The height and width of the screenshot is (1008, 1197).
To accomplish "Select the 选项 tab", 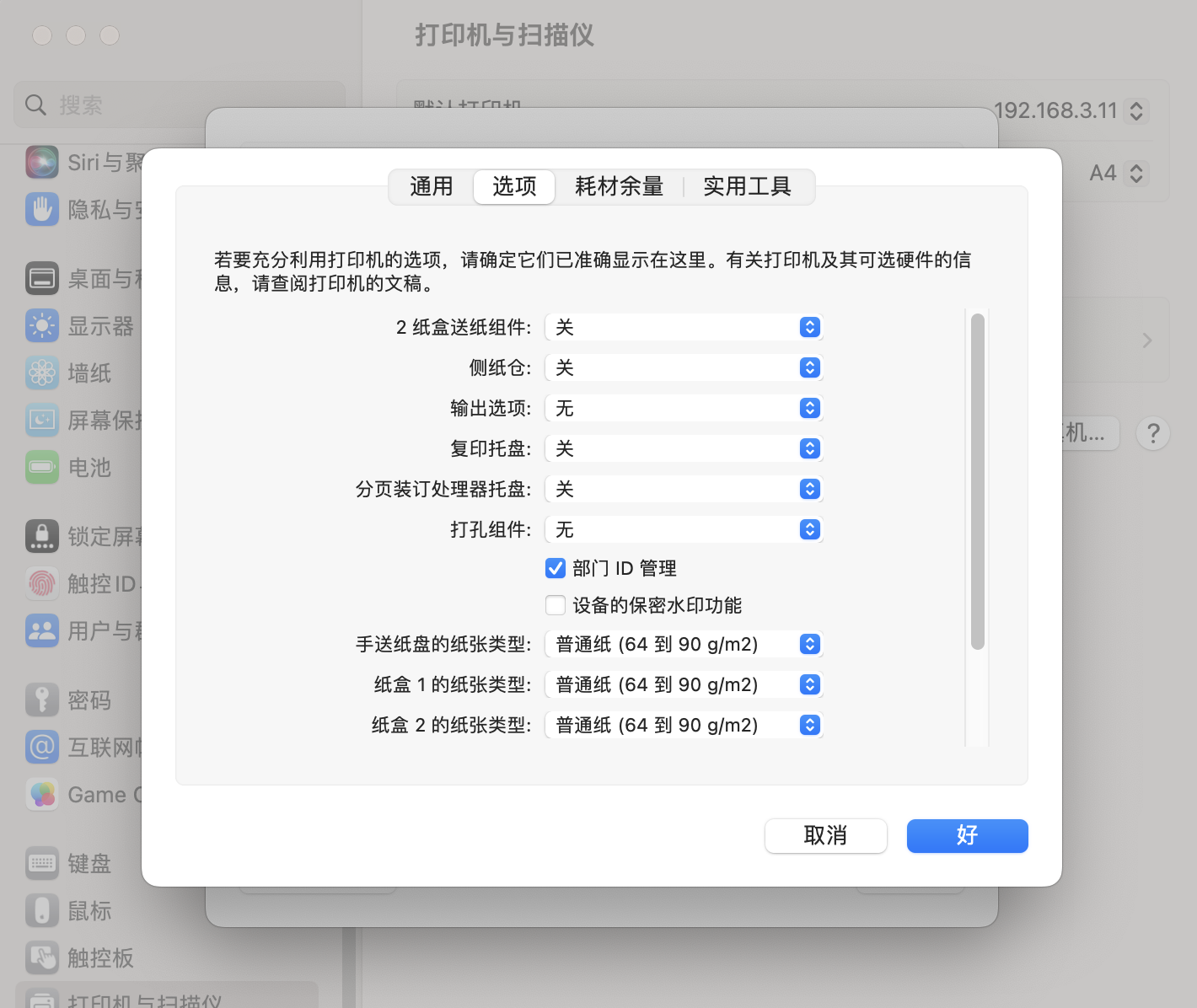I will 514,186.
